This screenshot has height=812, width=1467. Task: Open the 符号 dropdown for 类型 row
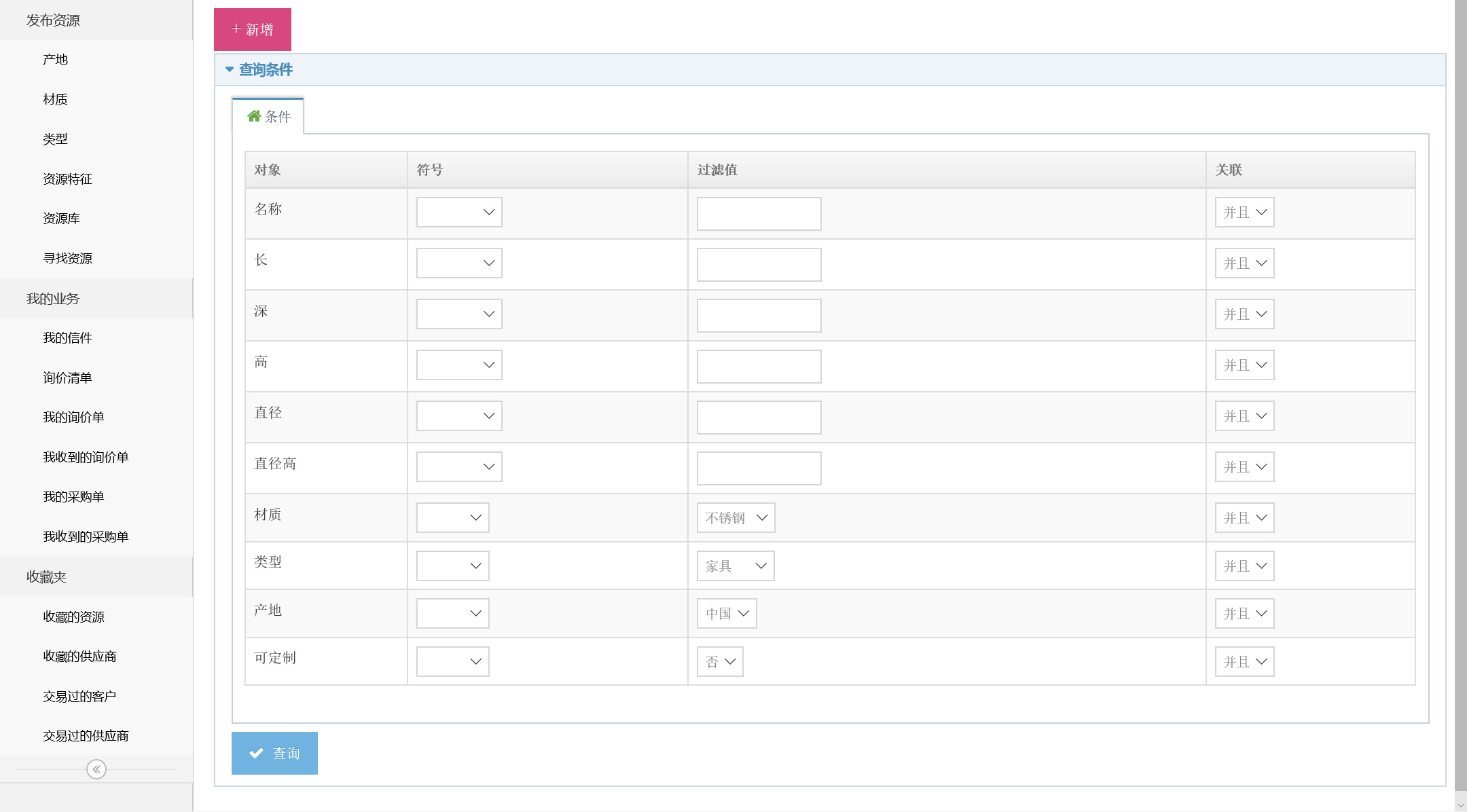click(x=453, y=566)
